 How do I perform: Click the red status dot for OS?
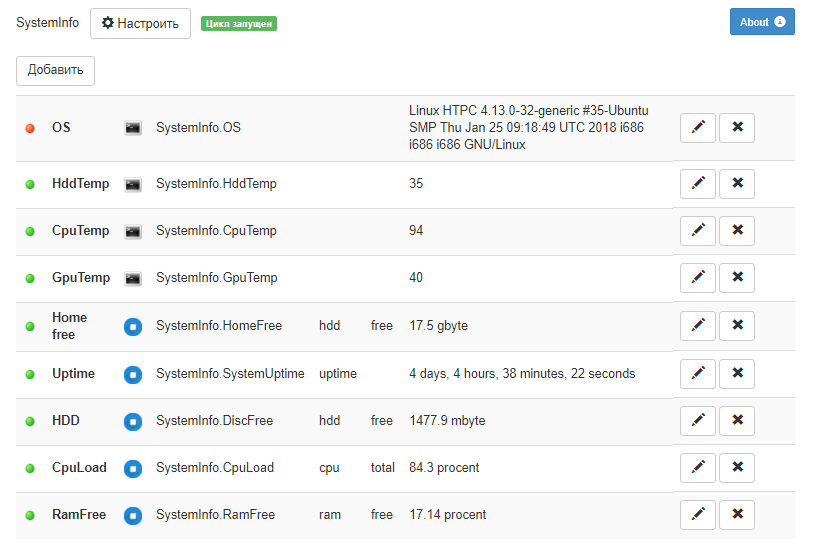[30, 128]
